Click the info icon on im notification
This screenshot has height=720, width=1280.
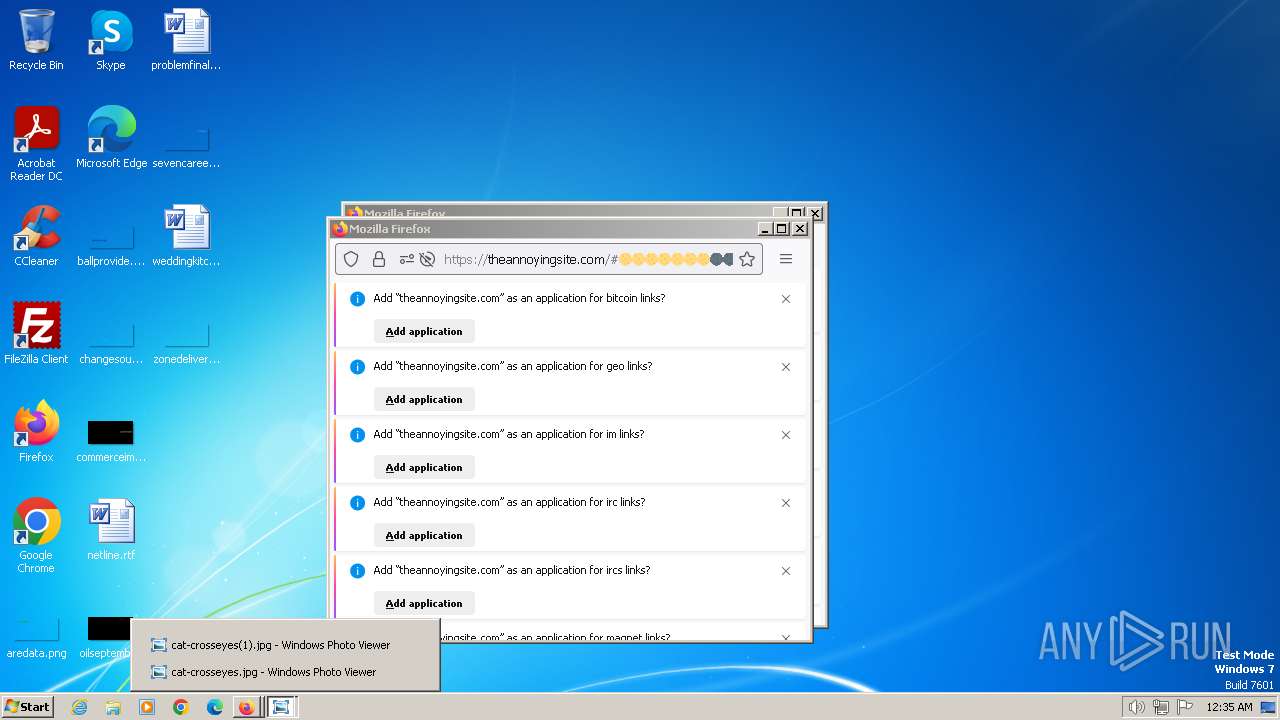(x=357, y=435)
